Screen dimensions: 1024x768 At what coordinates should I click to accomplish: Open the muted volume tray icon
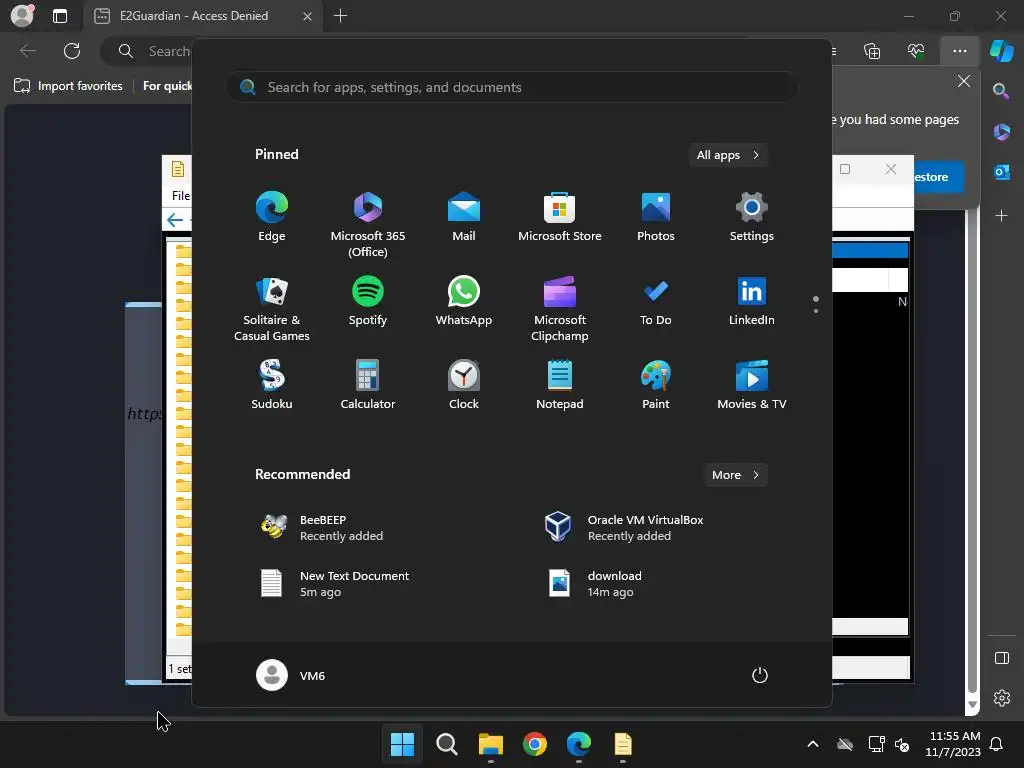click(902, 744)
